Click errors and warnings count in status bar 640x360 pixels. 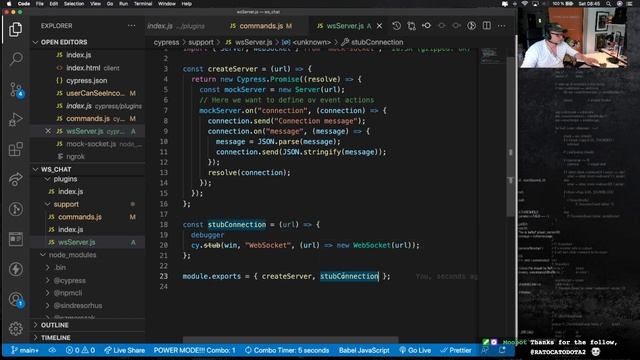pyautogui.click(x=80, y=350)
